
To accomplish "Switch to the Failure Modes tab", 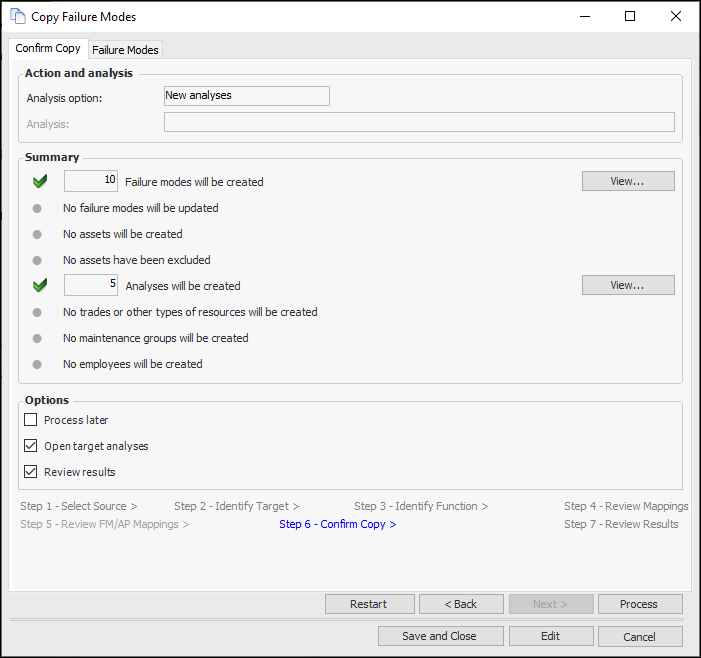I will point(125,50).
